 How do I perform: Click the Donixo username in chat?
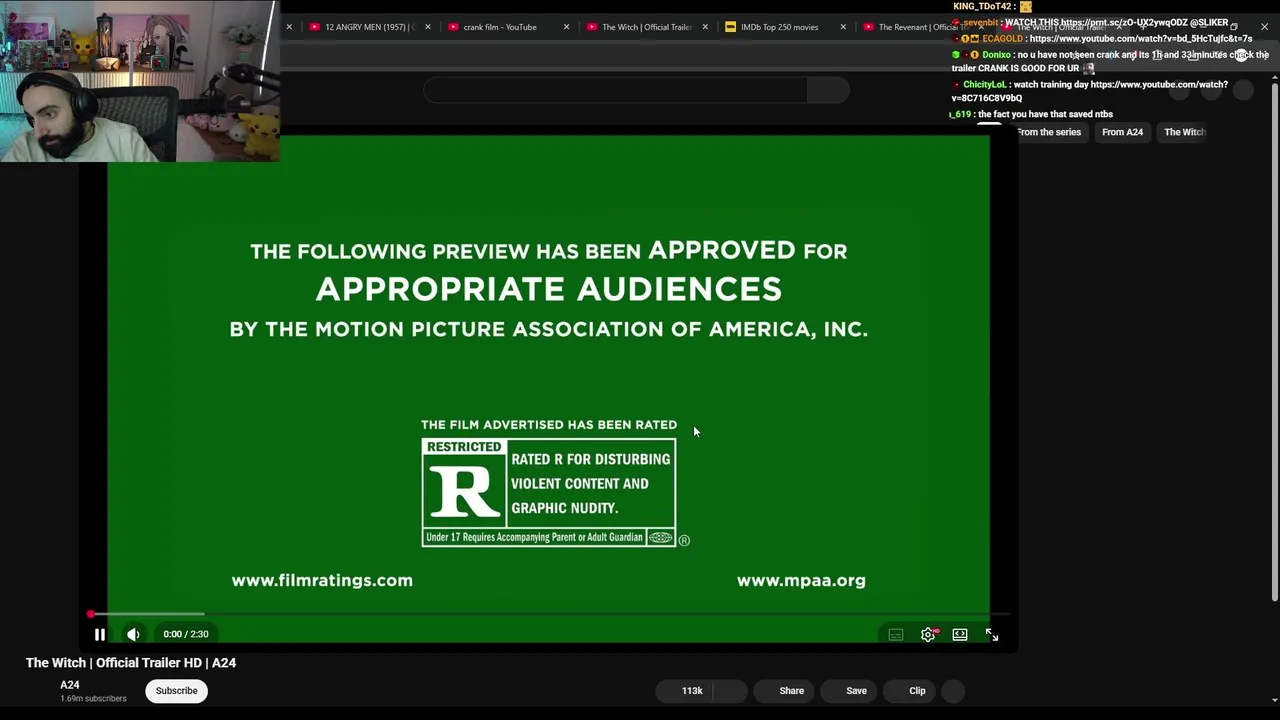point(996,55)
